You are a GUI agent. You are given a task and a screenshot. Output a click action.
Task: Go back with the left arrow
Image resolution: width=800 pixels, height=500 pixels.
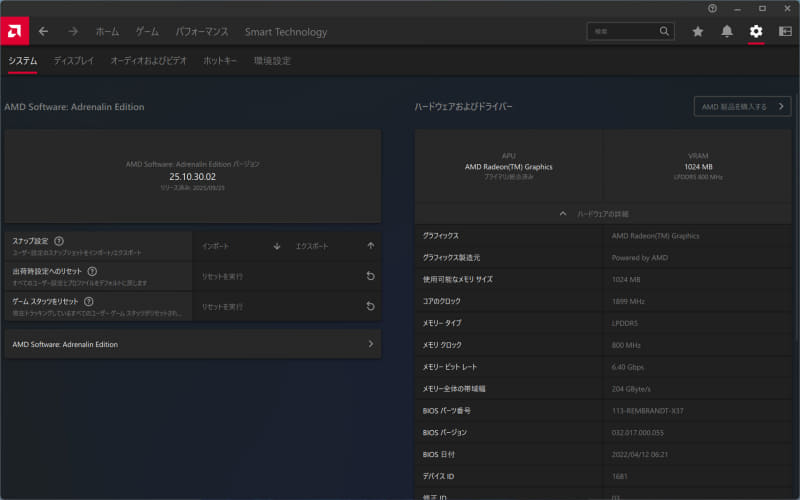pos(43,32)
